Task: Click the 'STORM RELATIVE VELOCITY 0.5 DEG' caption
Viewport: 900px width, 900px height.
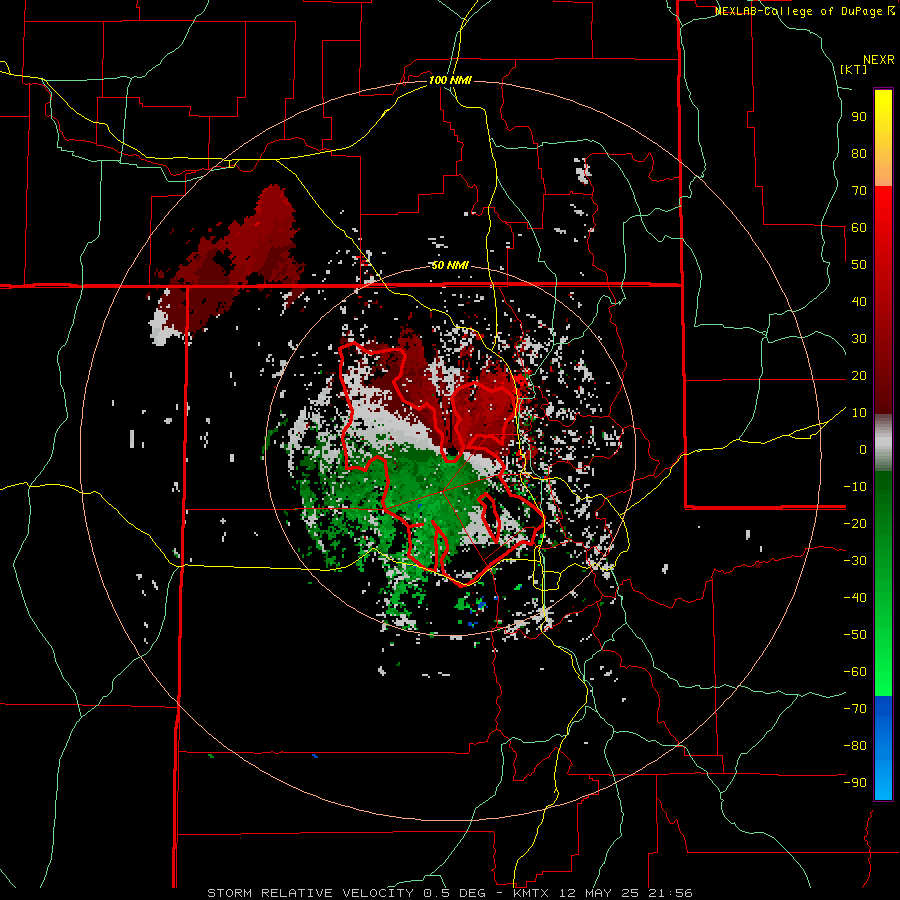Action: click(346, 893)
